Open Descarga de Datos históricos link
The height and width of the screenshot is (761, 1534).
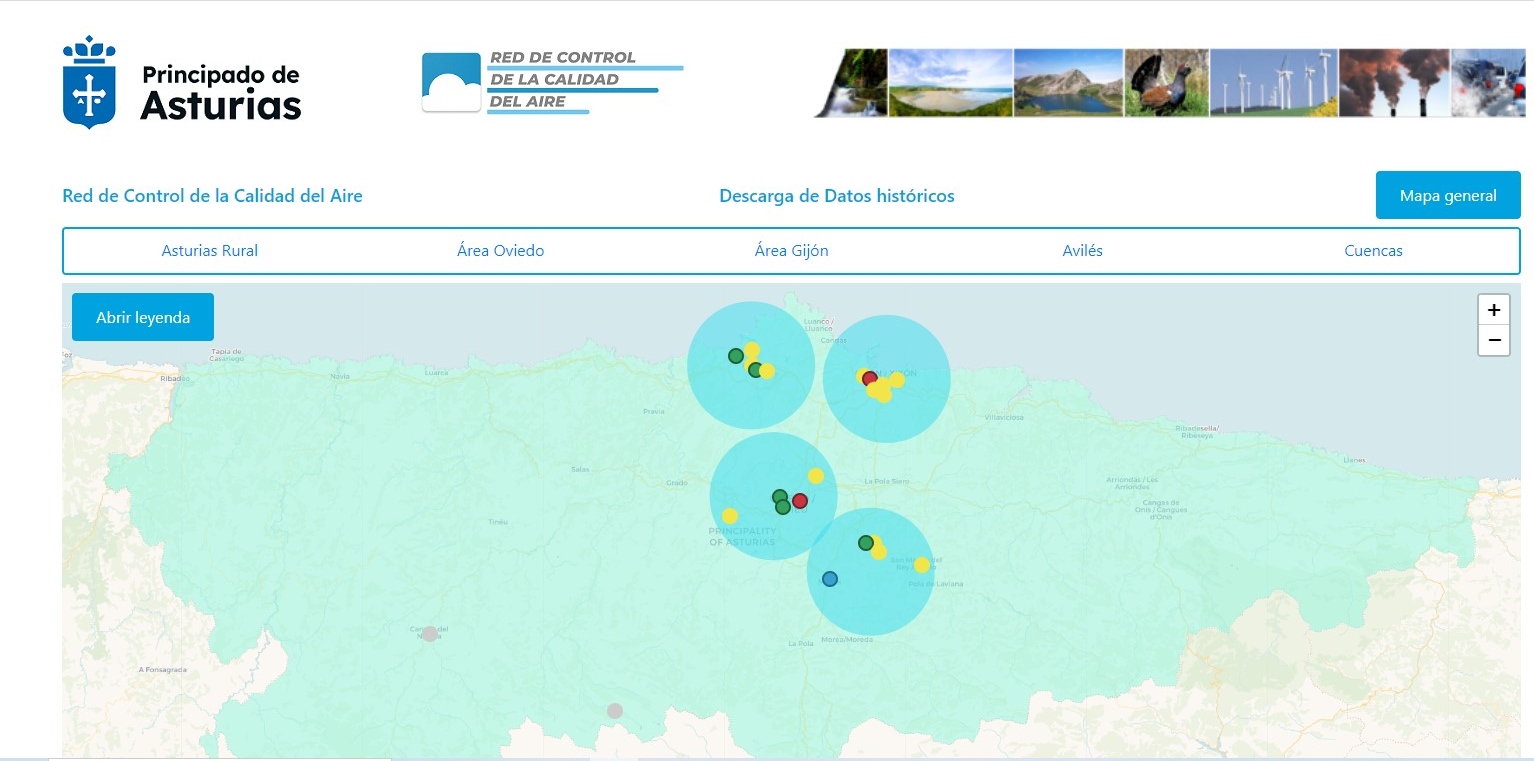pyautogui.click(x=836, y=196)
